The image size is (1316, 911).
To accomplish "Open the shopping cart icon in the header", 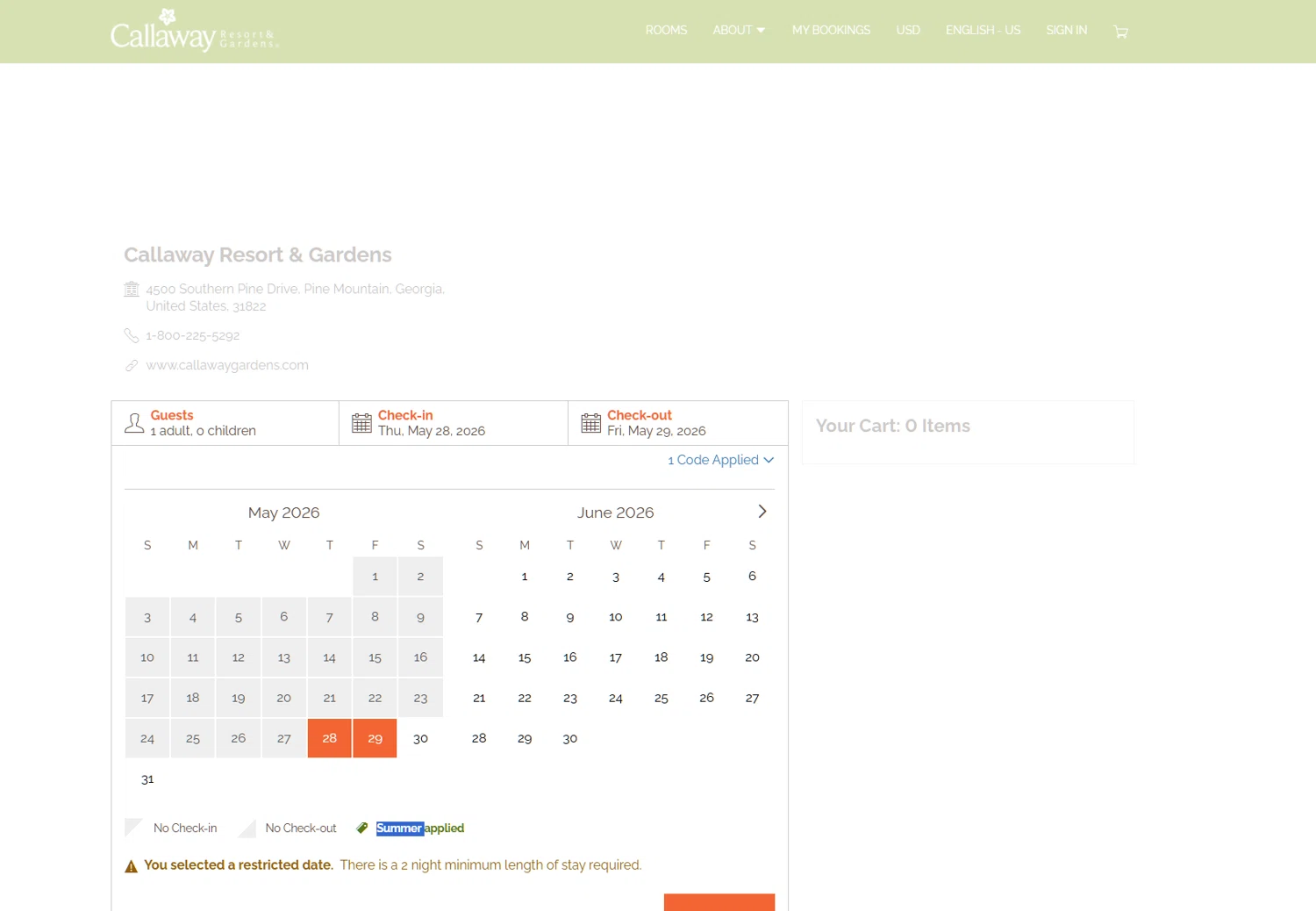I will tap(1120, 32).
